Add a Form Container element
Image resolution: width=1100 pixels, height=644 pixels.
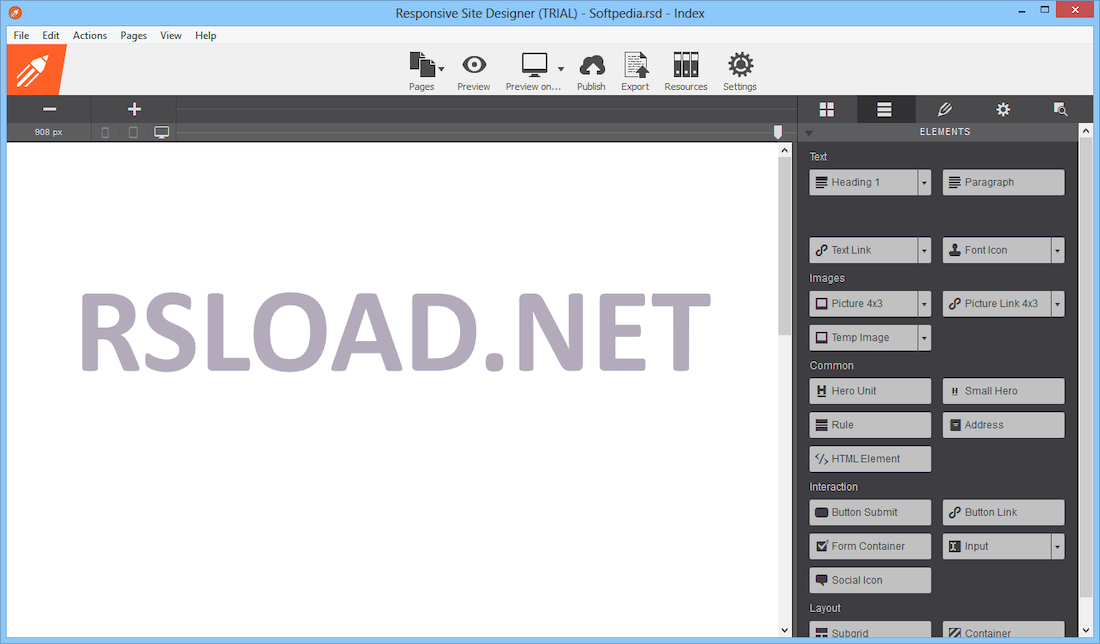[871, 546]
